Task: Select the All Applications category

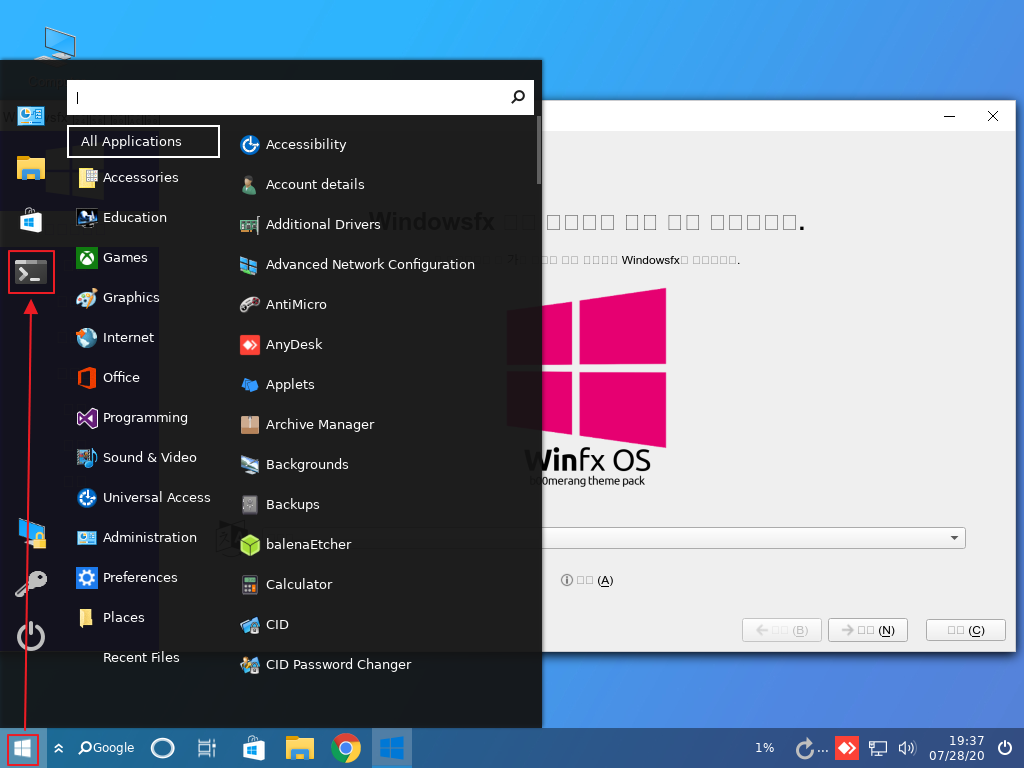Action: (144, 142)
